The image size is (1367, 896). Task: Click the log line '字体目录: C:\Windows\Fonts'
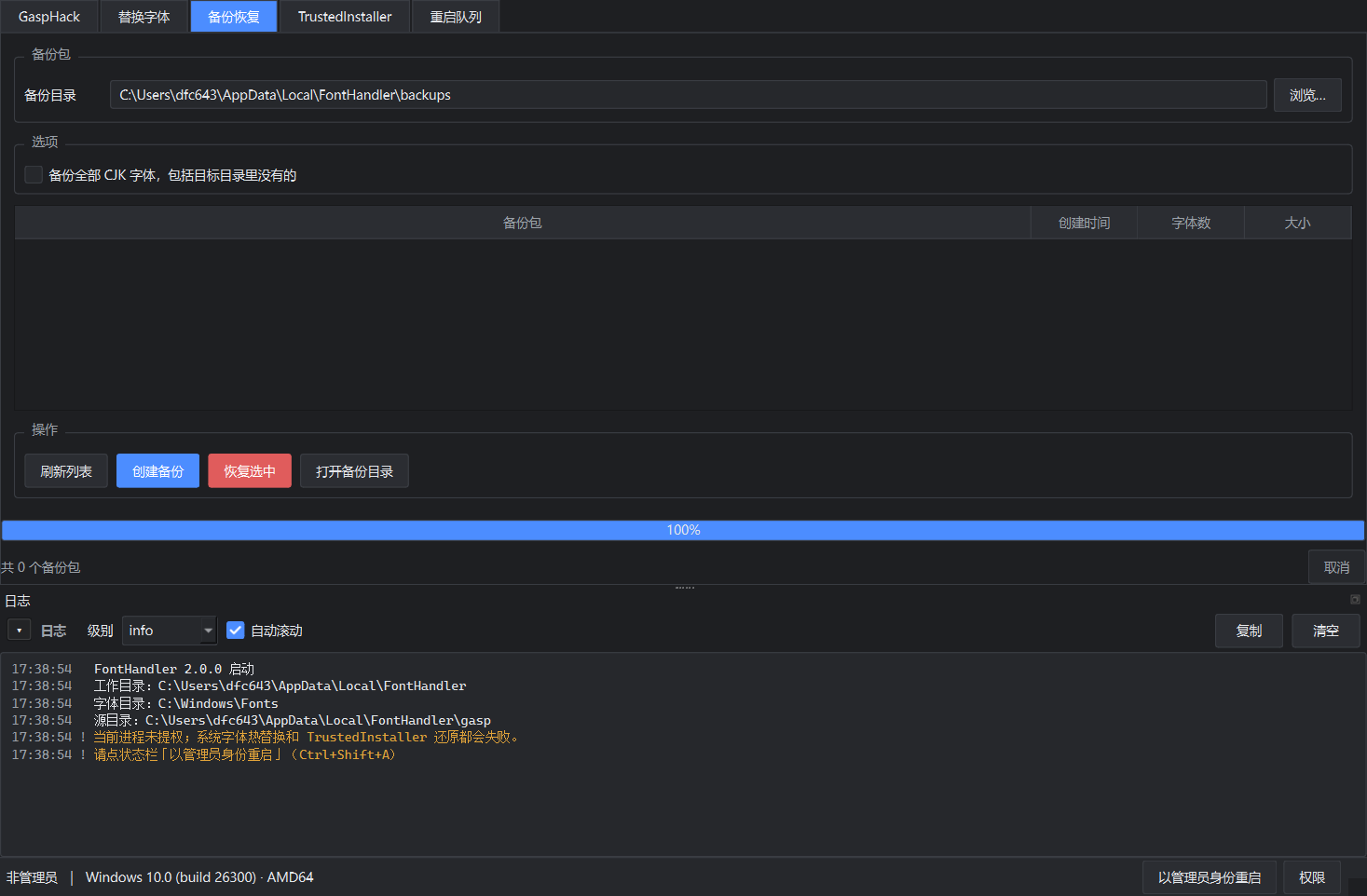185,703
